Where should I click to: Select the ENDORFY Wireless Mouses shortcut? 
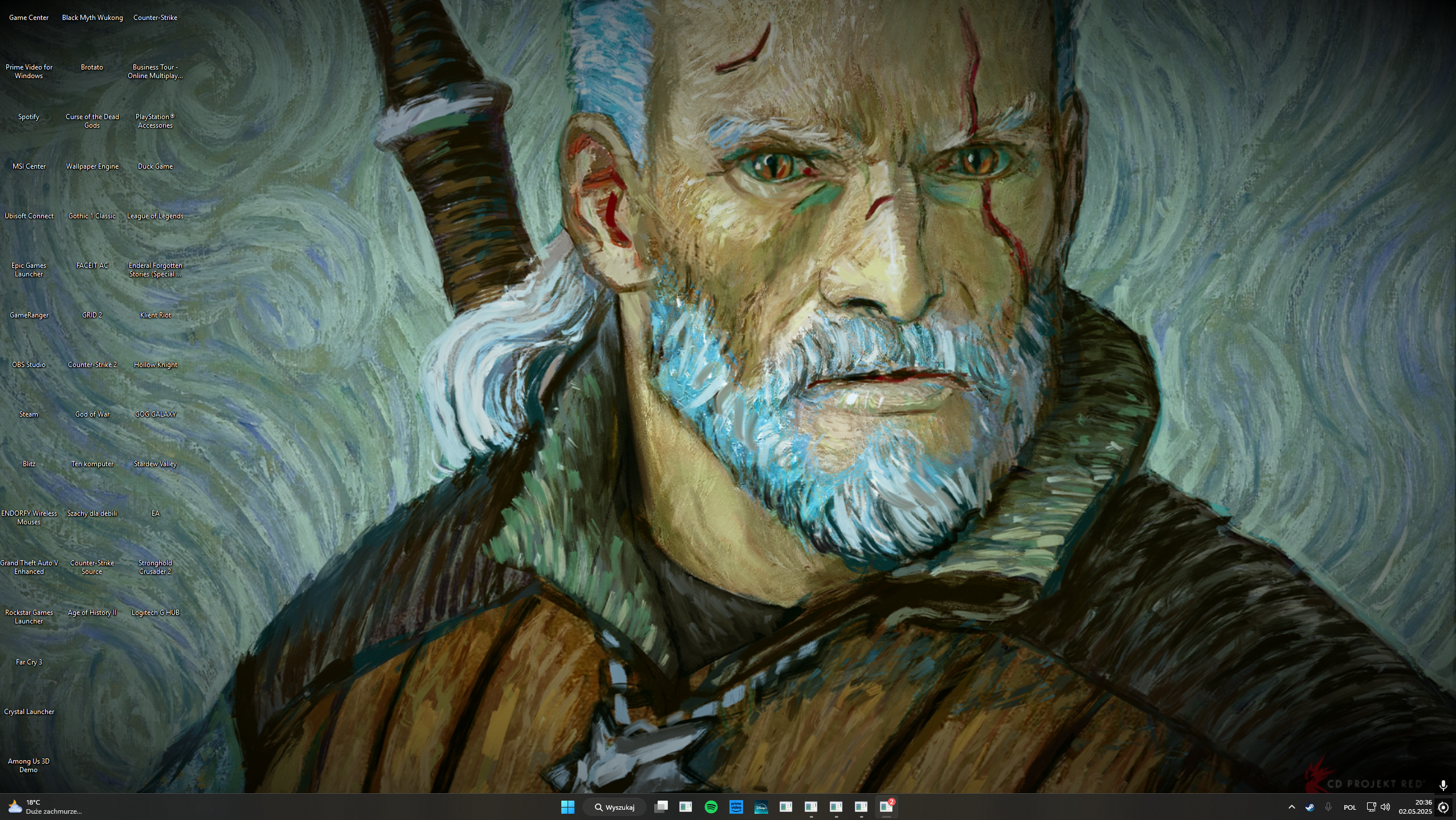(29, 517)
